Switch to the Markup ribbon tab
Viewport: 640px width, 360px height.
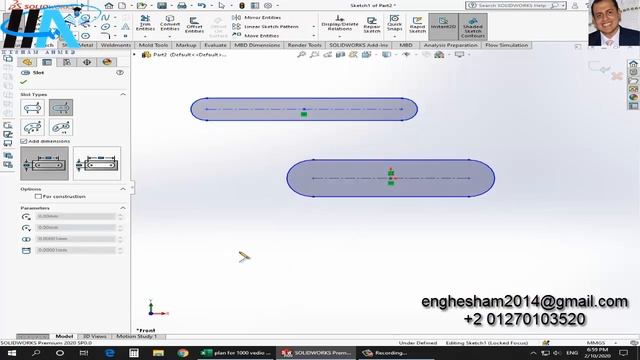[186, 45]
